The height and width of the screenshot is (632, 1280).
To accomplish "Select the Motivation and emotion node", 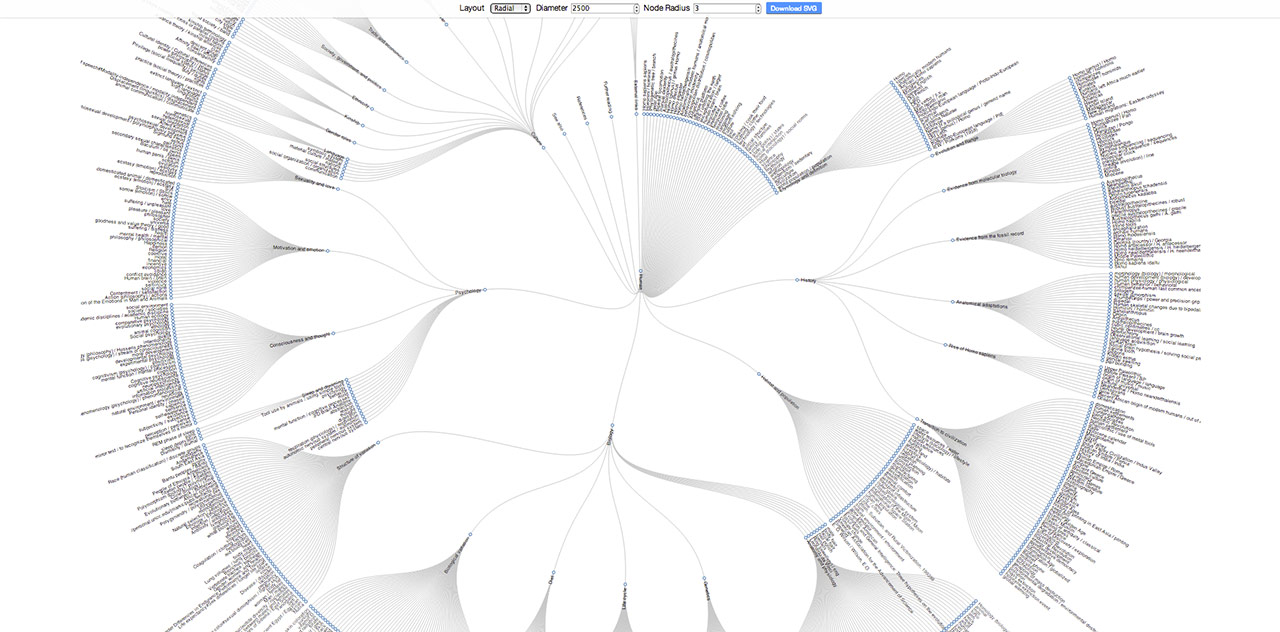I will click(x=327, y=251).
